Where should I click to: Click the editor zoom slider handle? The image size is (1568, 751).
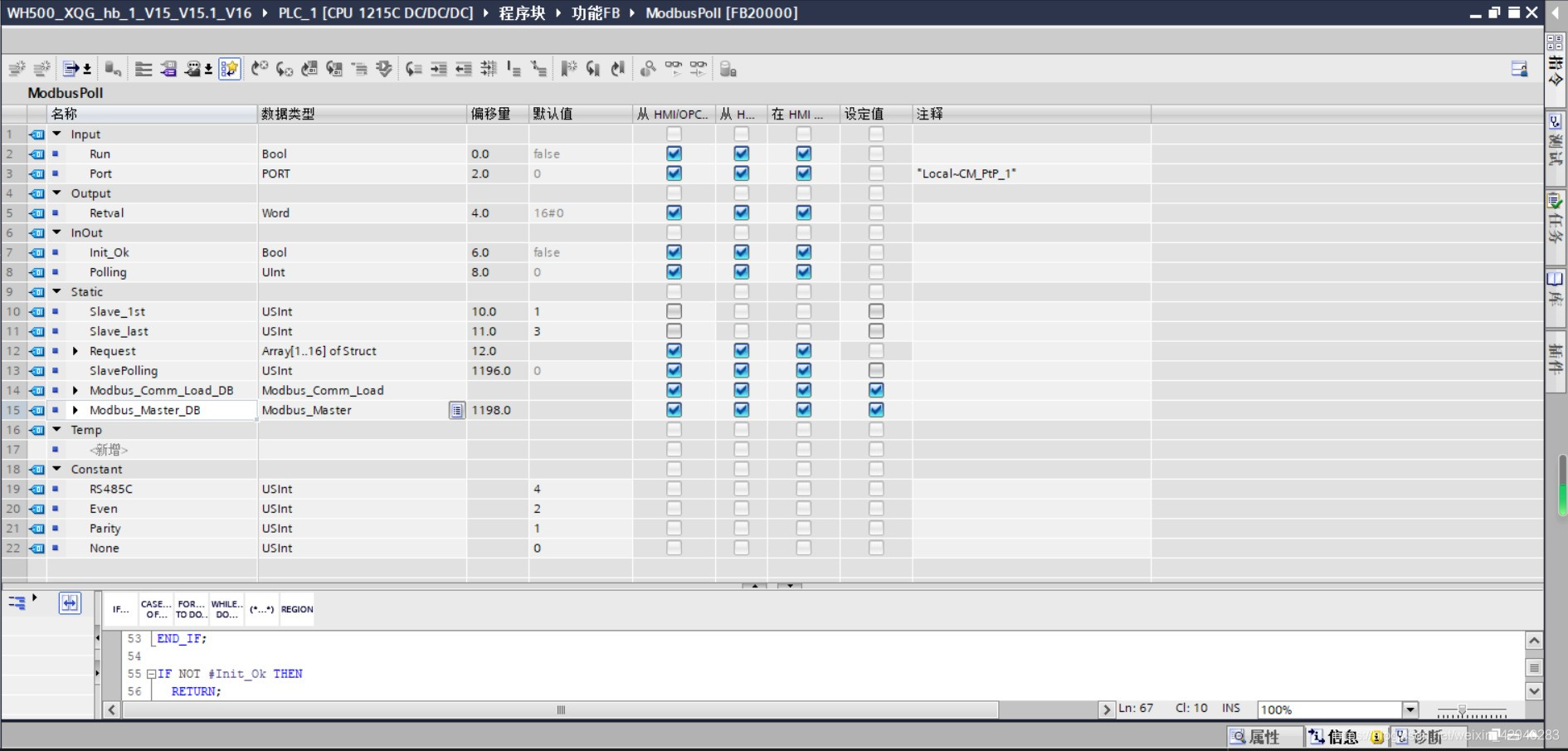coord(1462,710)
